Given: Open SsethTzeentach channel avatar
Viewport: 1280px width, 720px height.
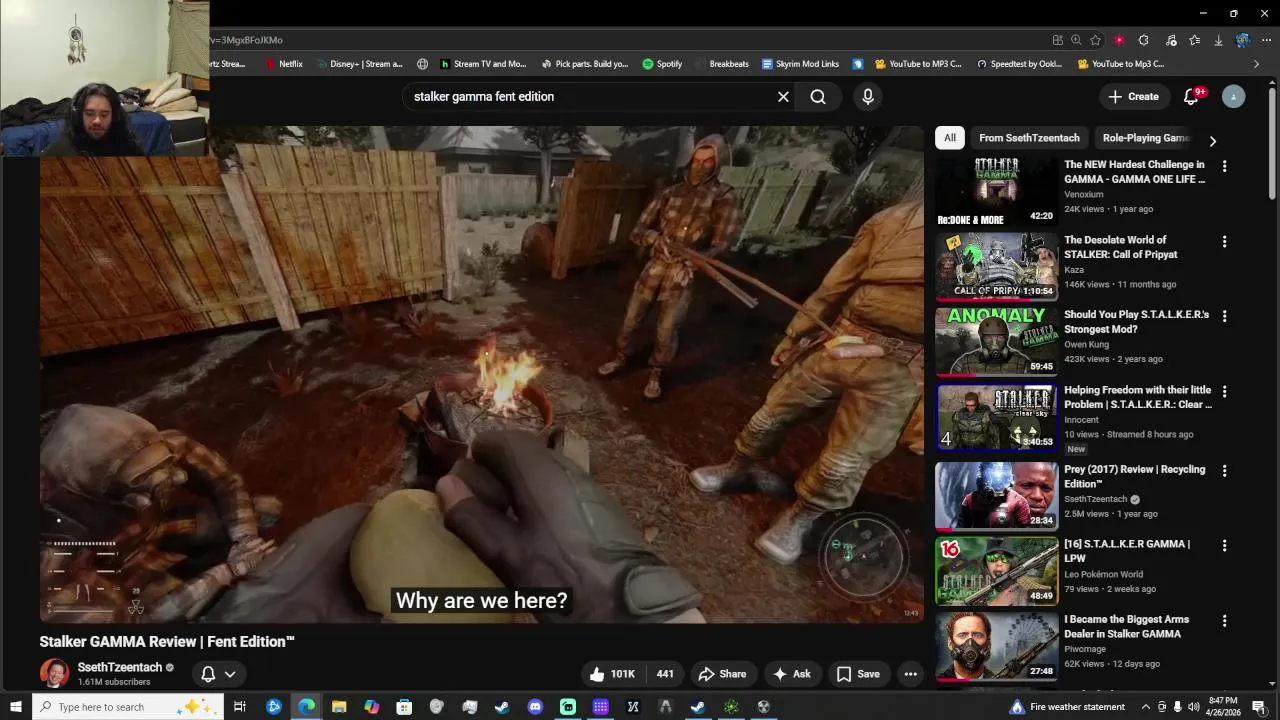Looking at the screenshot, I should click(55, 673).
